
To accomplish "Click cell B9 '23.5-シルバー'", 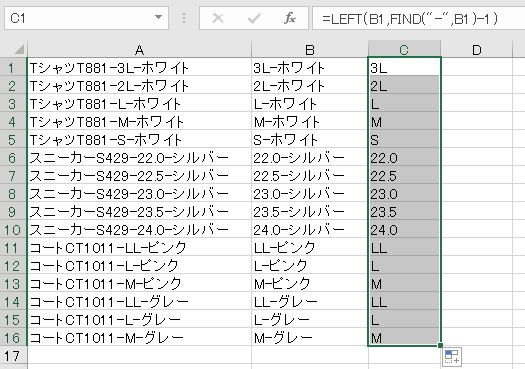I will coord(310,212).
